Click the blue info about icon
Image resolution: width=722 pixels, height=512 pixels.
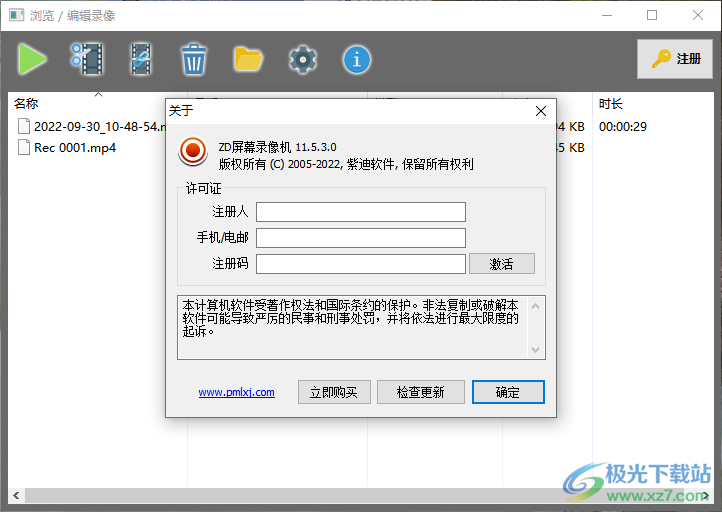point(356,59)
